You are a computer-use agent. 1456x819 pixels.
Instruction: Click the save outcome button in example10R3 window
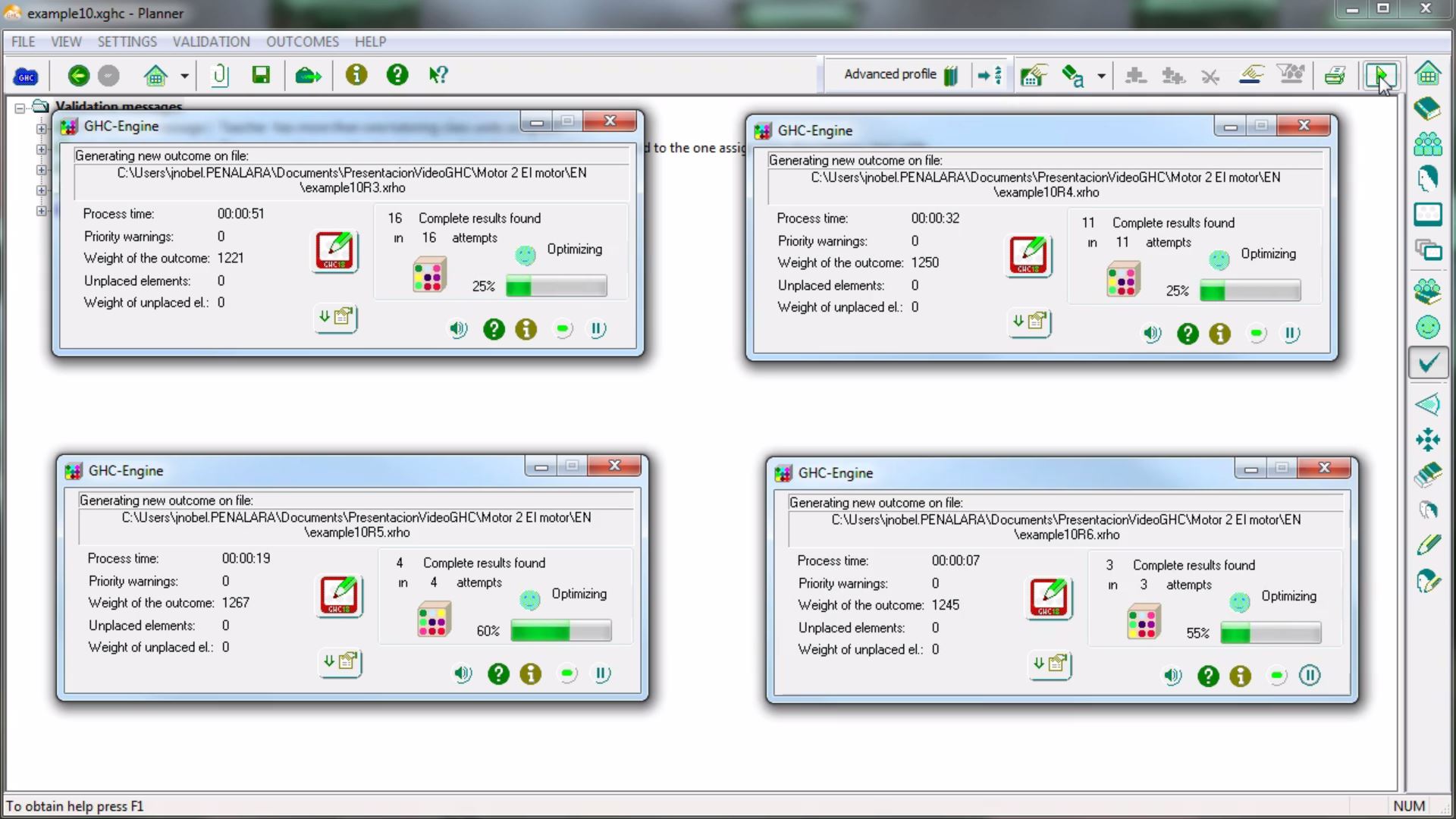(335, 318)
